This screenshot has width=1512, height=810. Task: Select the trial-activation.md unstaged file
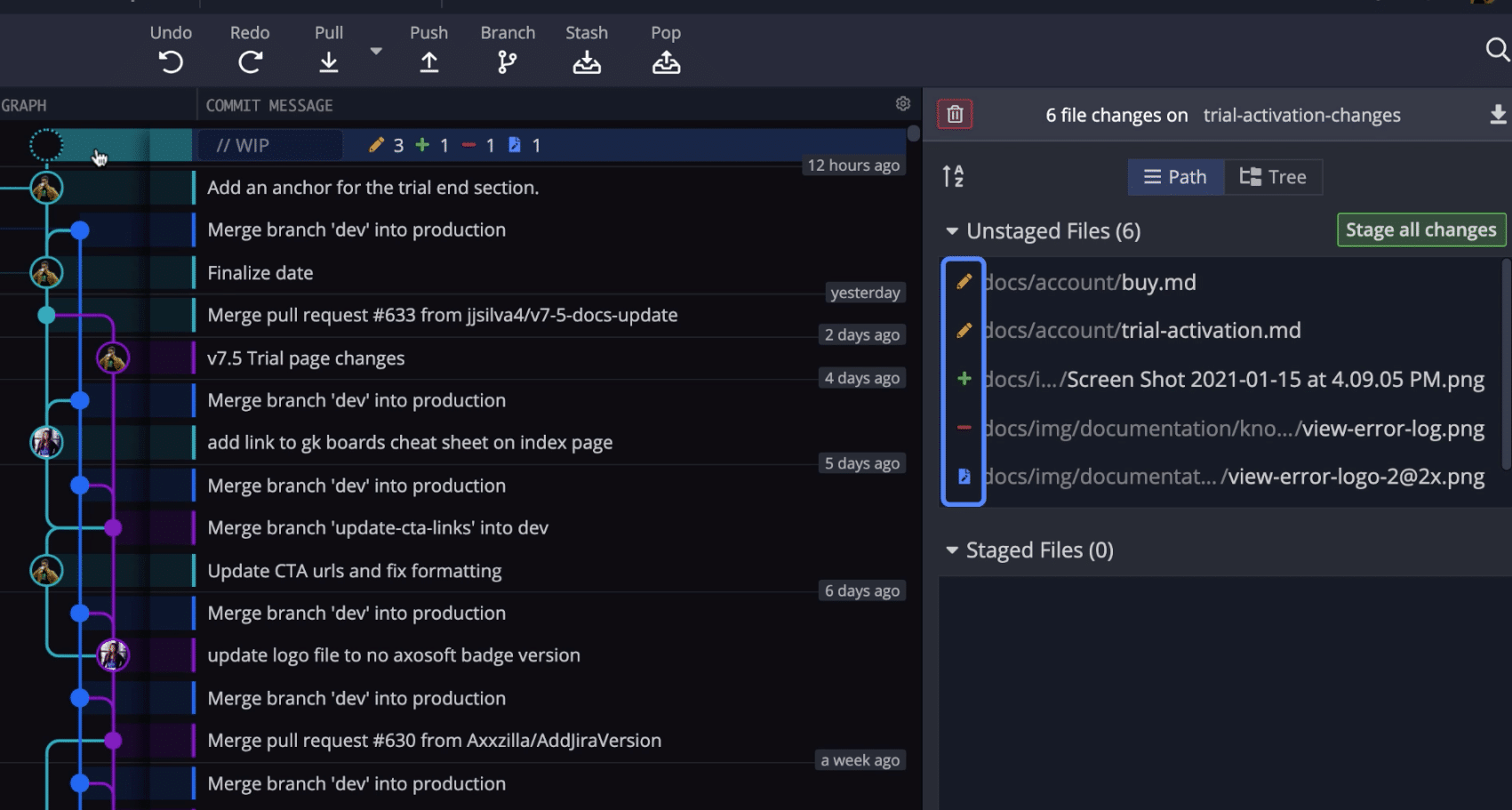(x=1210, y=331)
